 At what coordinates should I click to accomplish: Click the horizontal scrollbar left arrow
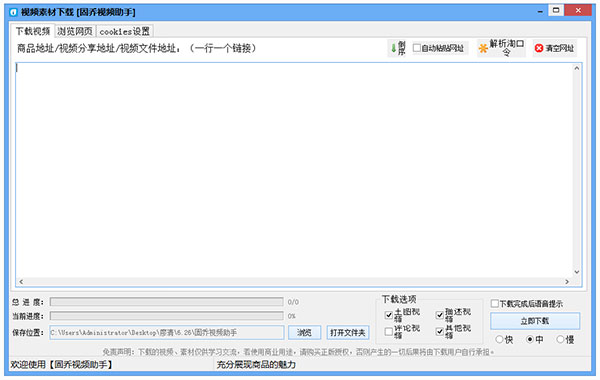coord(21,282)
